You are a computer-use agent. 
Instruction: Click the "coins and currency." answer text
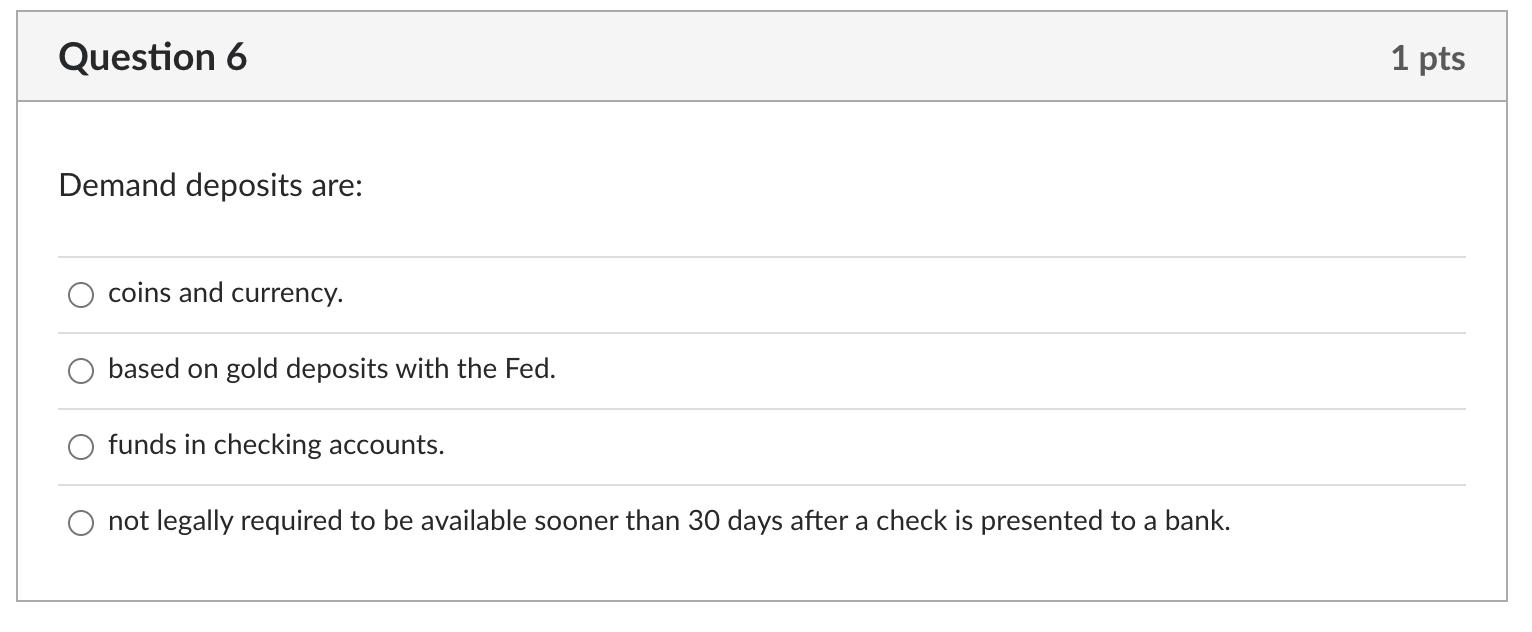pos(225,294)
